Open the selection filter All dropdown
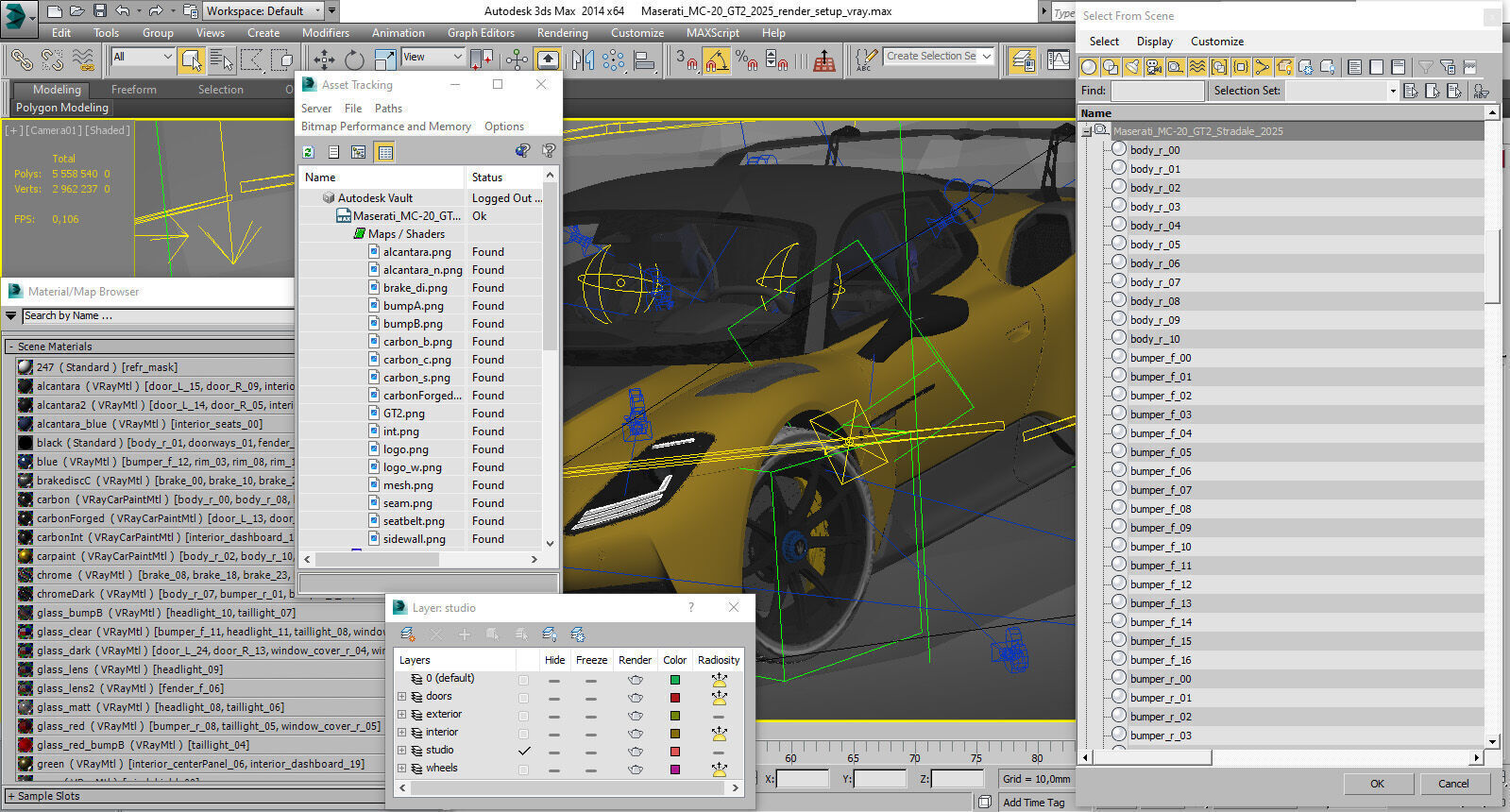This screenshot has height=812, width=1510. [144, 57]
